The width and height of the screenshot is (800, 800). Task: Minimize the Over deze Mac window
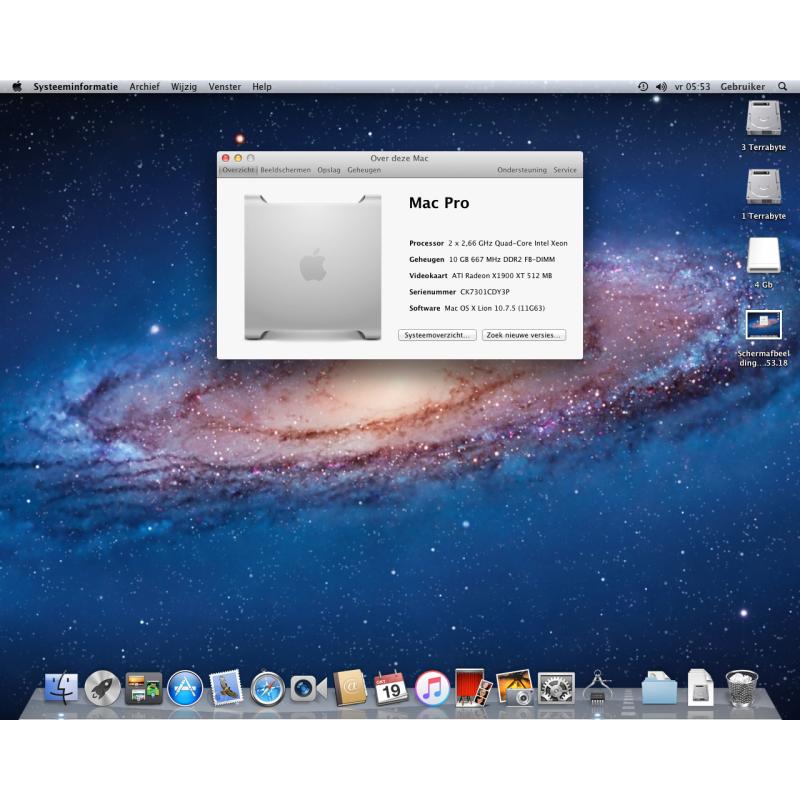tap(238, 158)
